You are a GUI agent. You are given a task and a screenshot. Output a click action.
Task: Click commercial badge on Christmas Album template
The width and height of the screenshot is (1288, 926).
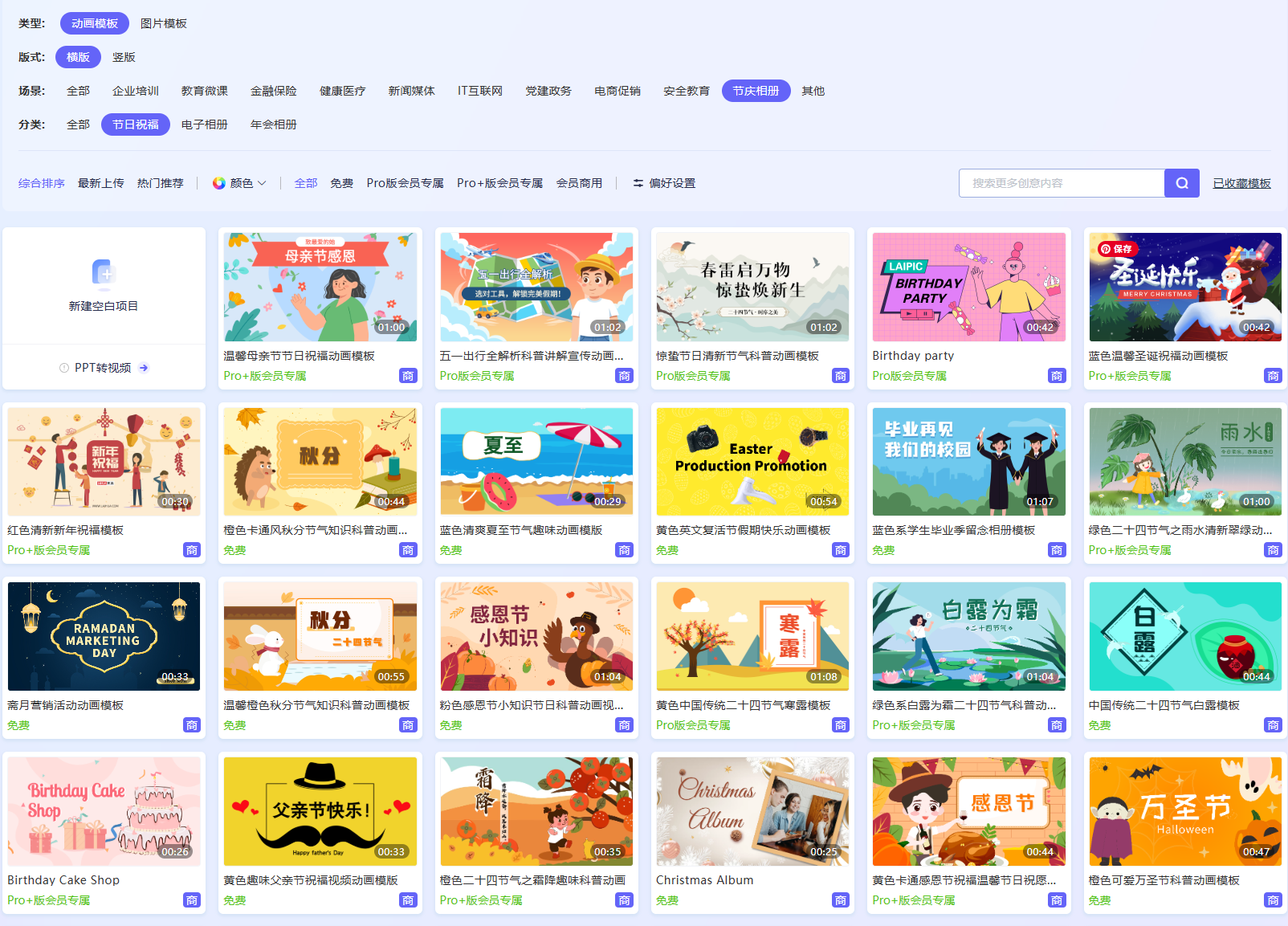(840, 900)
